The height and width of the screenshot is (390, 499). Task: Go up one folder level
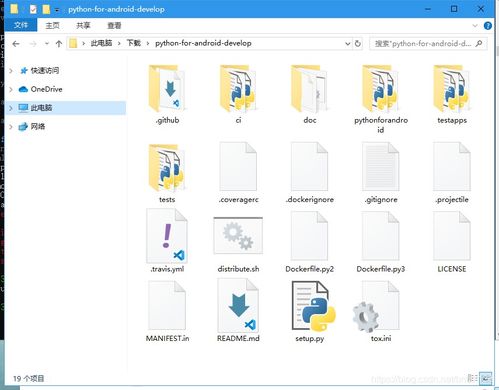click(59, 44)
